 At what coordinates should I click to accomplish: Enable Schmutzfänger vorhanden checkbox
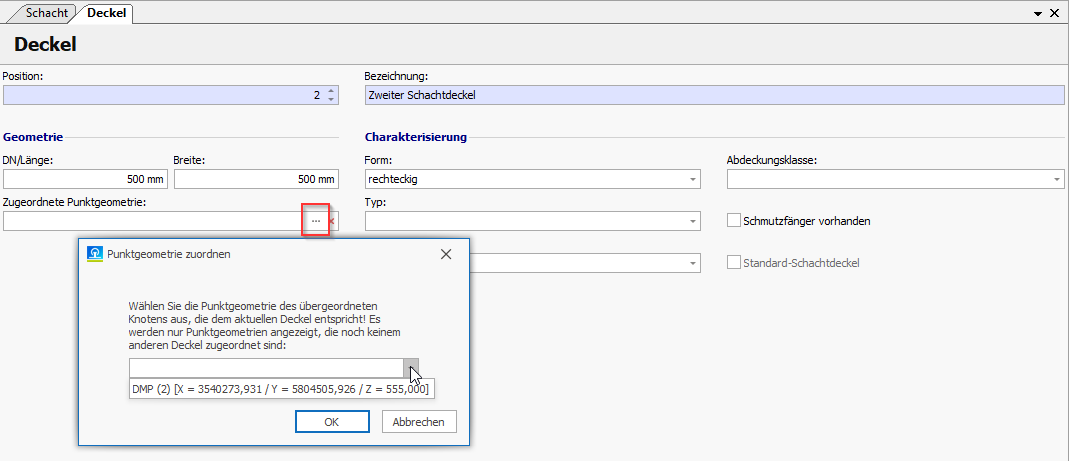[734, 221]
